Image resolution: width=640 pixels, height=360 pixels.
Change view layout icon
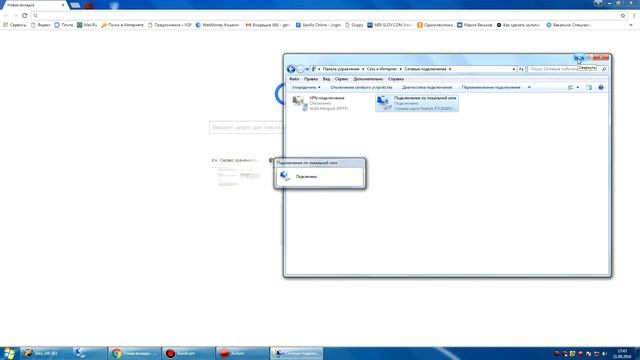[x=571, y=87]
